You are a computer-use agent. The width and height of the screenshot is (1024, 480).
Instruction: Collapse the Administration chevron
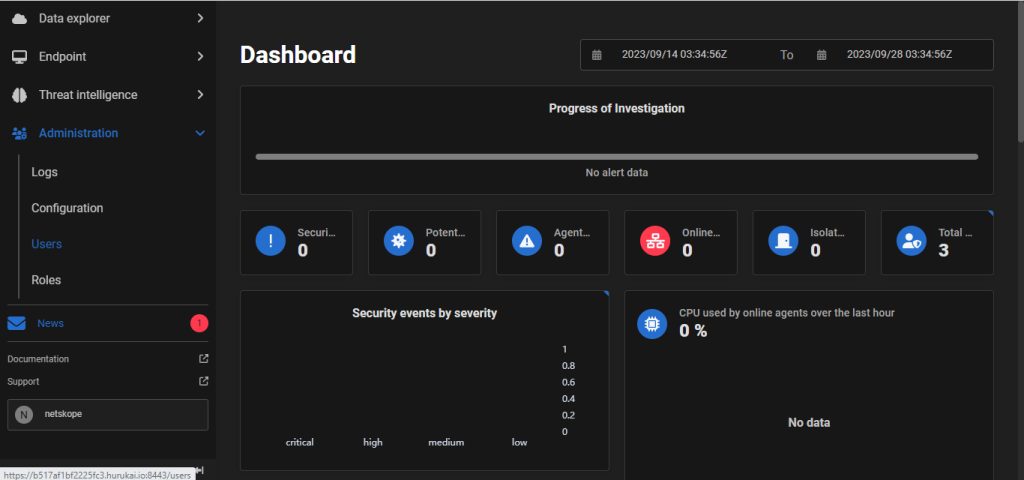tap(200, 133)
